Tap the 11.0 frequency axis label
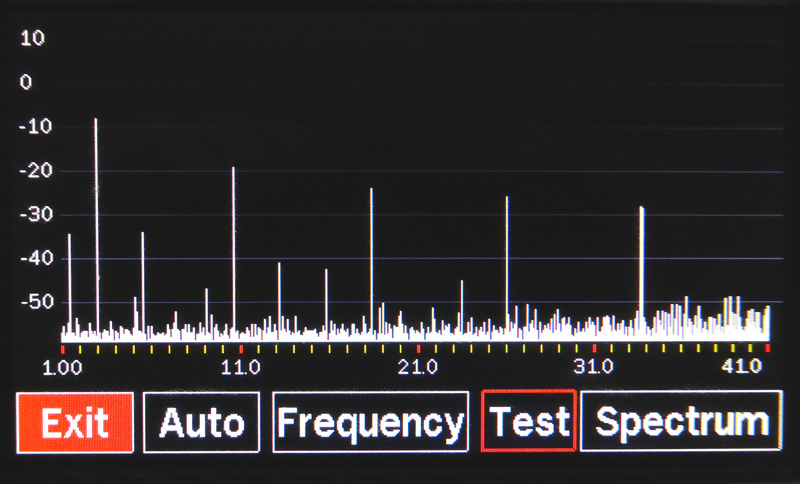 240,367
